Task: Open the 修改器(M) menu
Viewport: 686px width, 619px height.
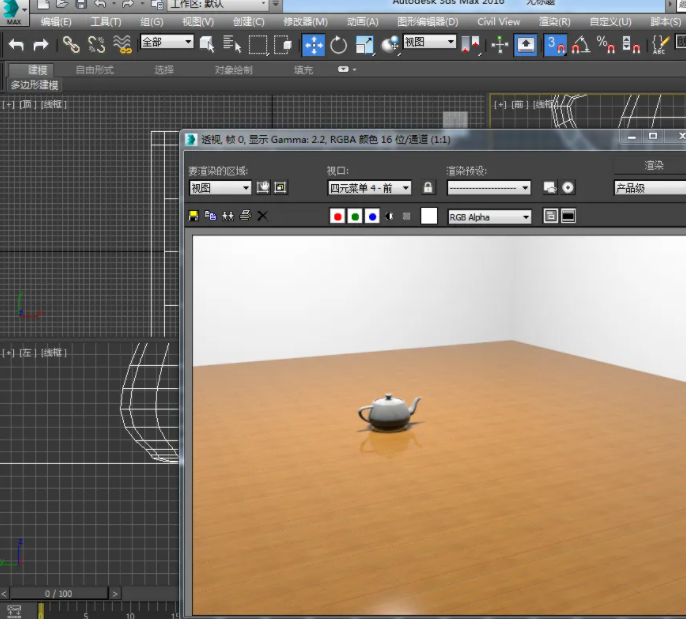Action: (x=305, y=21)
